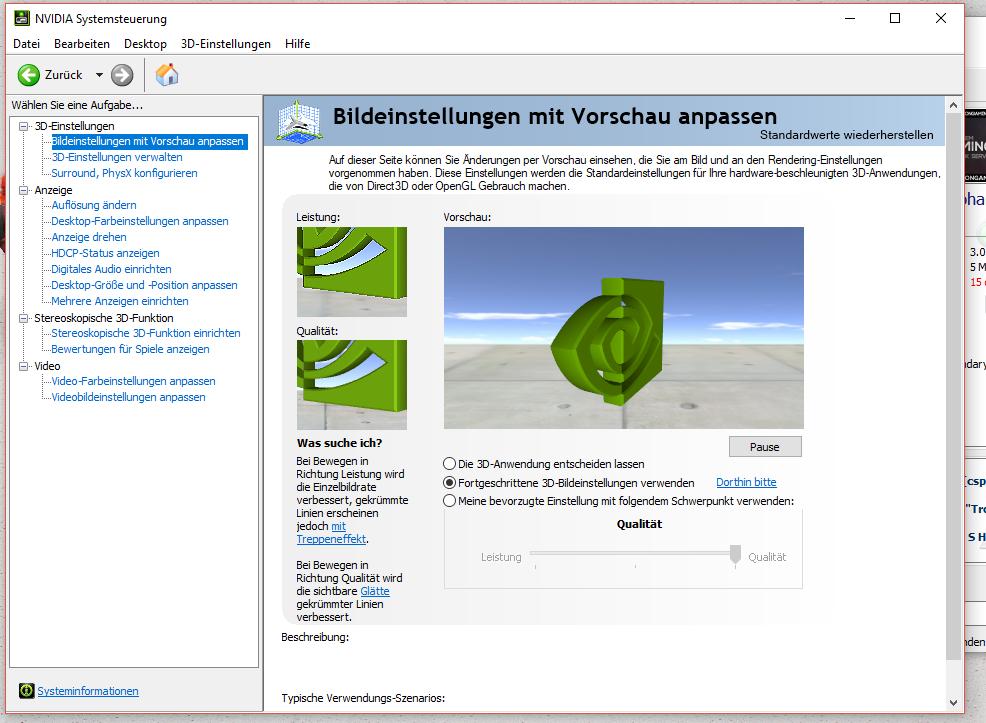Open 'Desktop-Größe und -Position anpassen'

[144, 285]
